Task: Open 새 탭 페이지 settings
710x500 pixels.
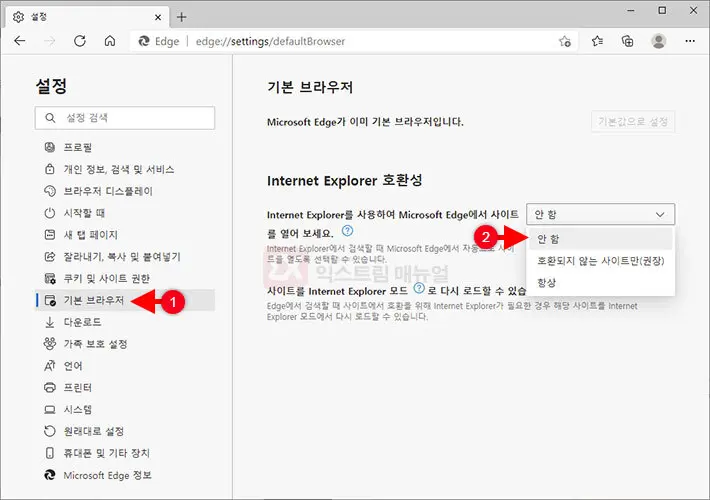Action: [x=125, y=235]
